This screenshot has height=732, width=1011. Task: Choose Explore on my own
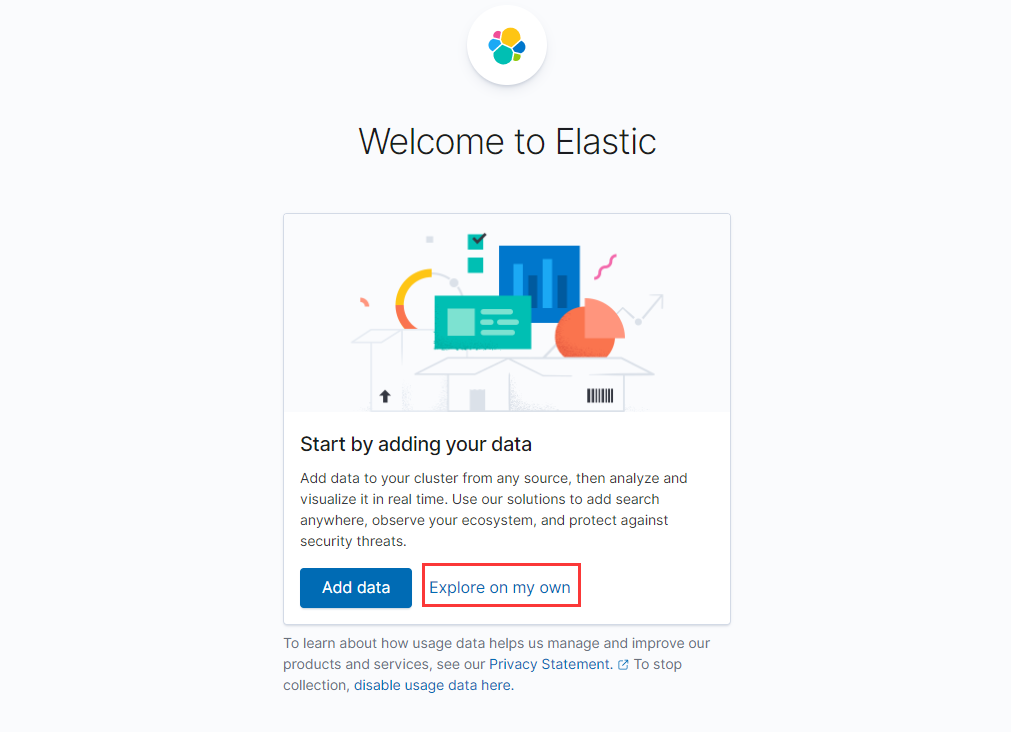500,588
